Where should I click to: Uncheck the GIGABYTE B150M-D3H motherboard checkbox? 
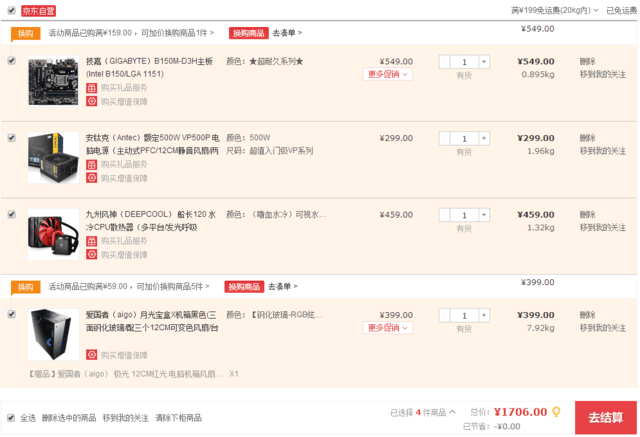pyautogui.click(x=11, y=61)
